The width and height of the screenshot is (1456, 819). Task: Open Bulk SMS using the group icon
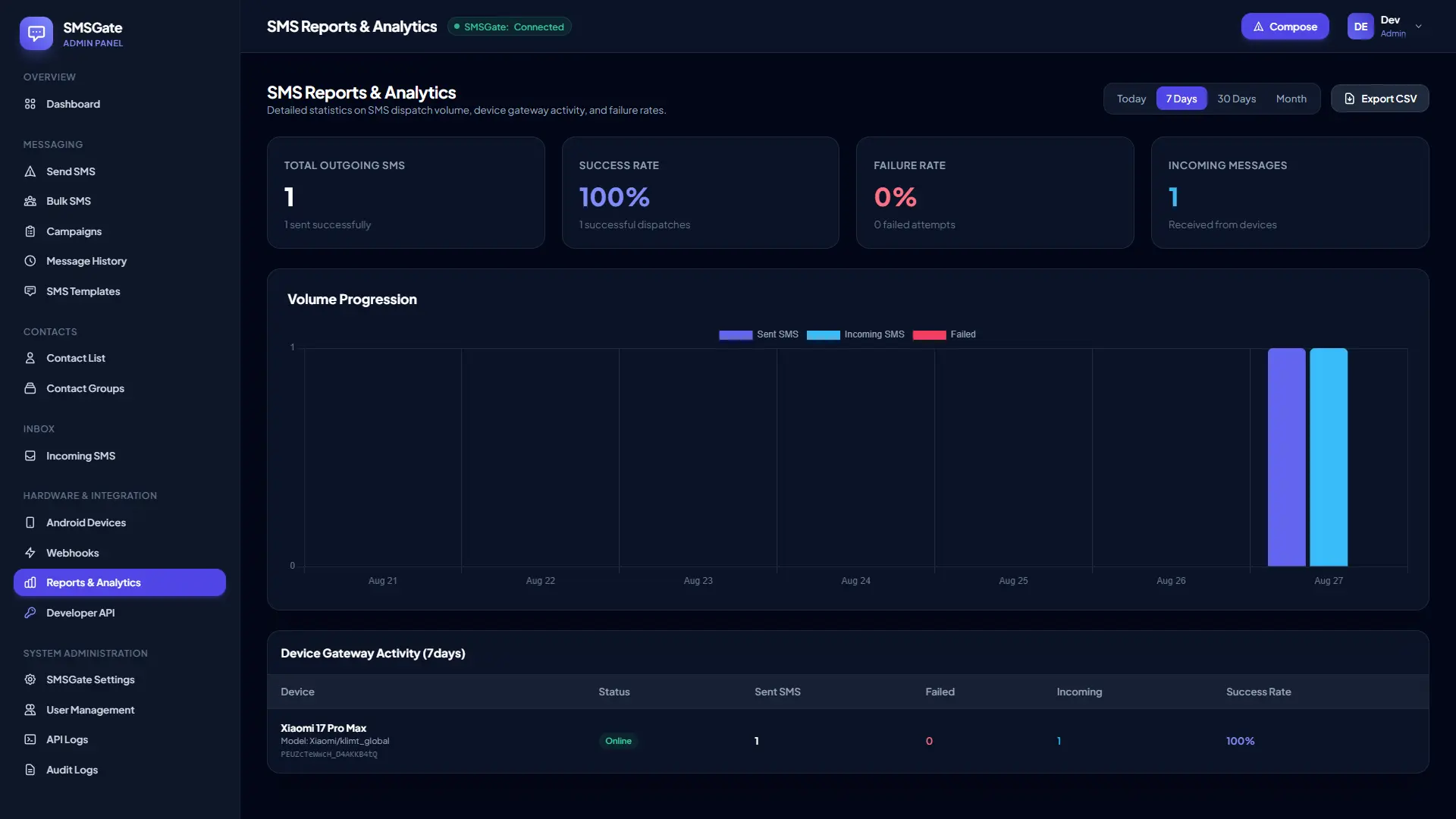pos(30,201)
